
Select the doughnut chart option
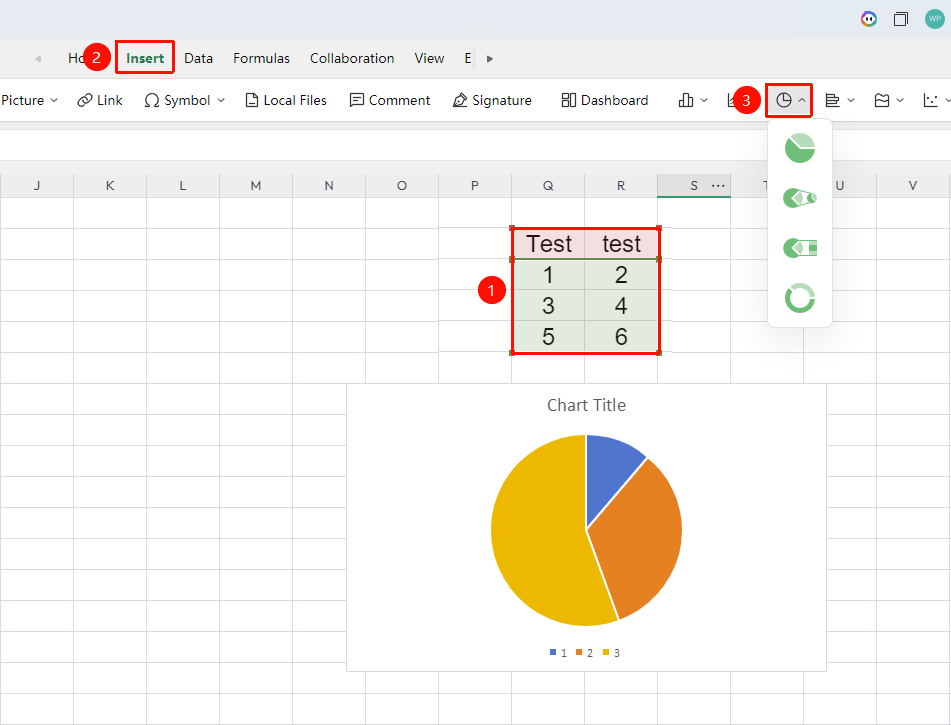click(799, 298)
